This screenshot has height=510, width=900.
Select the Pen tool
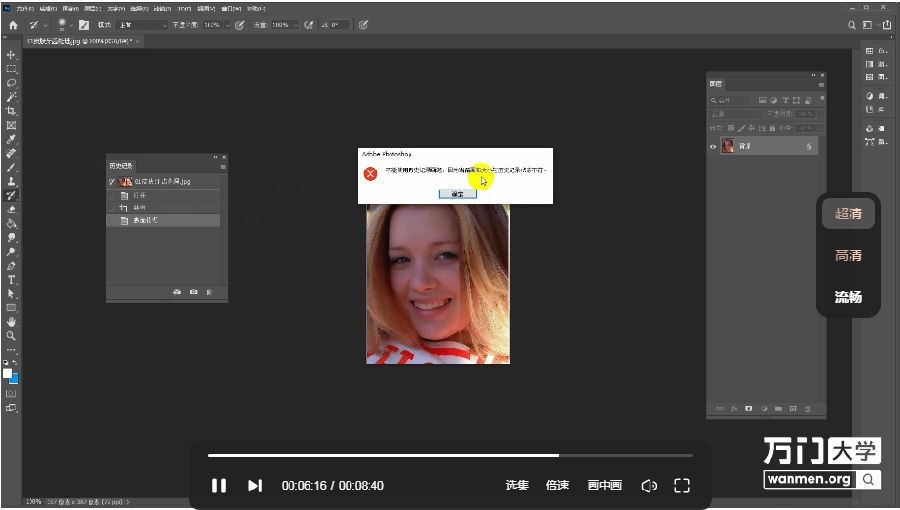[x=11, y=266]
